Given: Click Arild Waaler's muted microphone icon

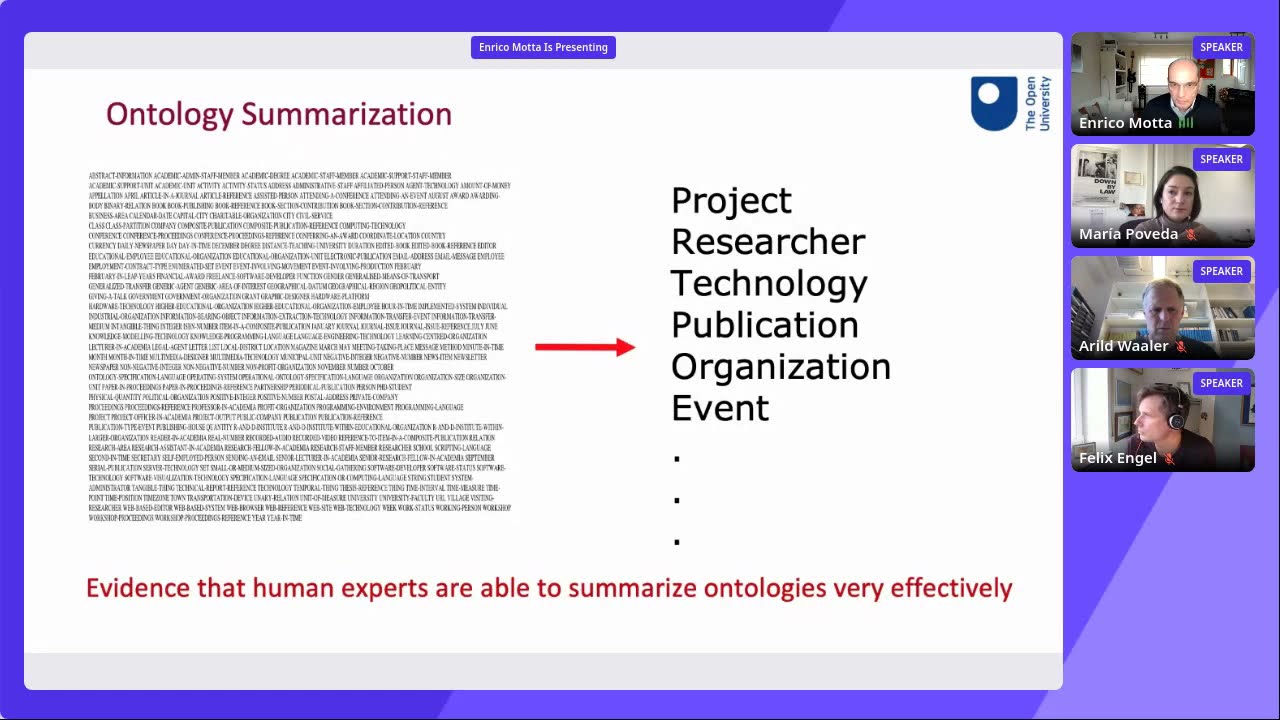Looking at the screenshot, I should pyautogui.click(x=1181, y=347).
